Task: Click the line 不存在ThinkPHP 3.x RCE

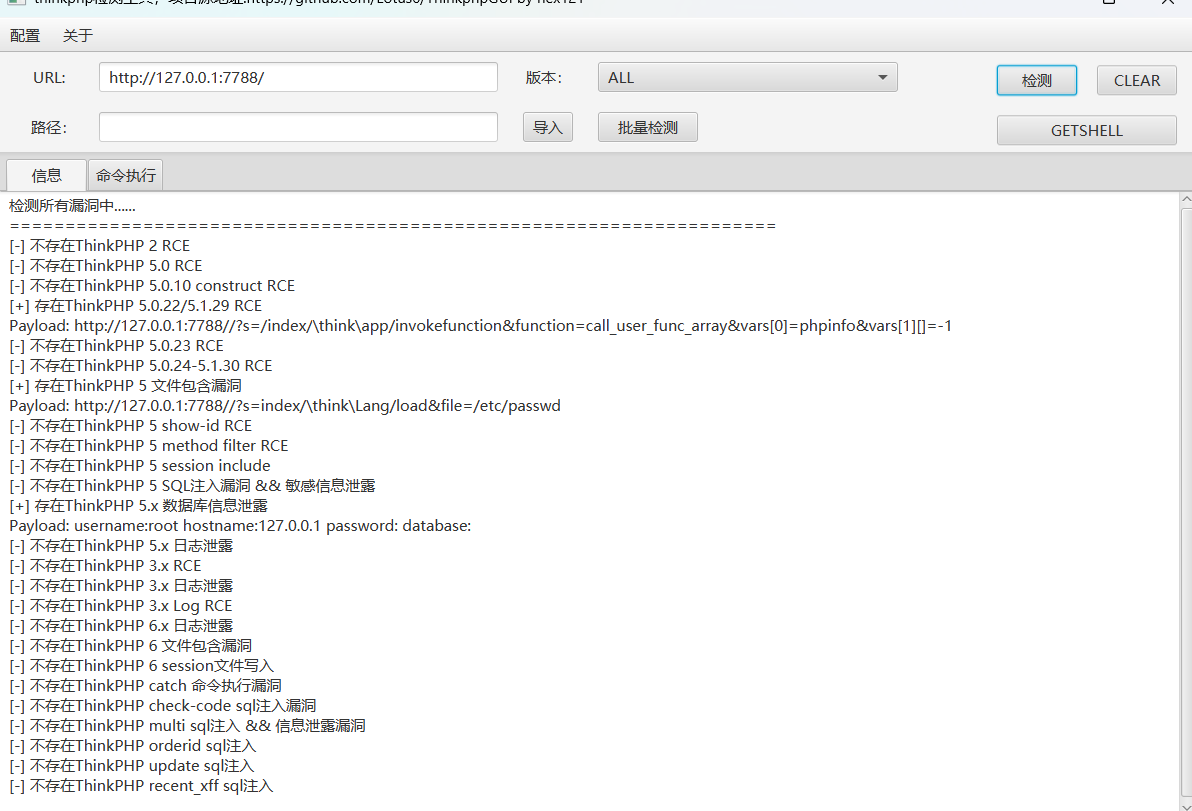Action: 106,566
